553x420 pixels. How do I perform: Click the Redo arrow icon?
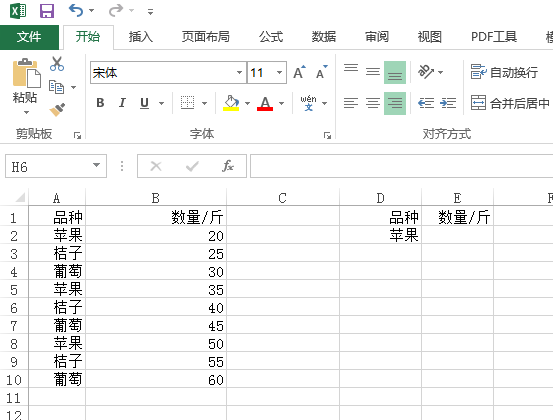(116, 11)
